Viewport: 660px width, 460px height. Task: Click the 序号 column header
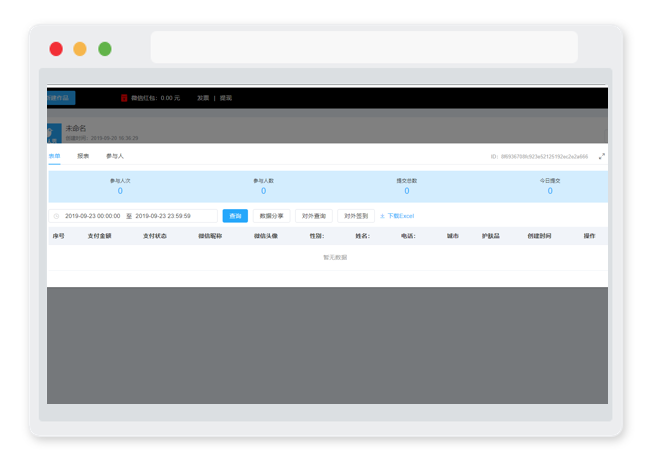tap(59, 236)
